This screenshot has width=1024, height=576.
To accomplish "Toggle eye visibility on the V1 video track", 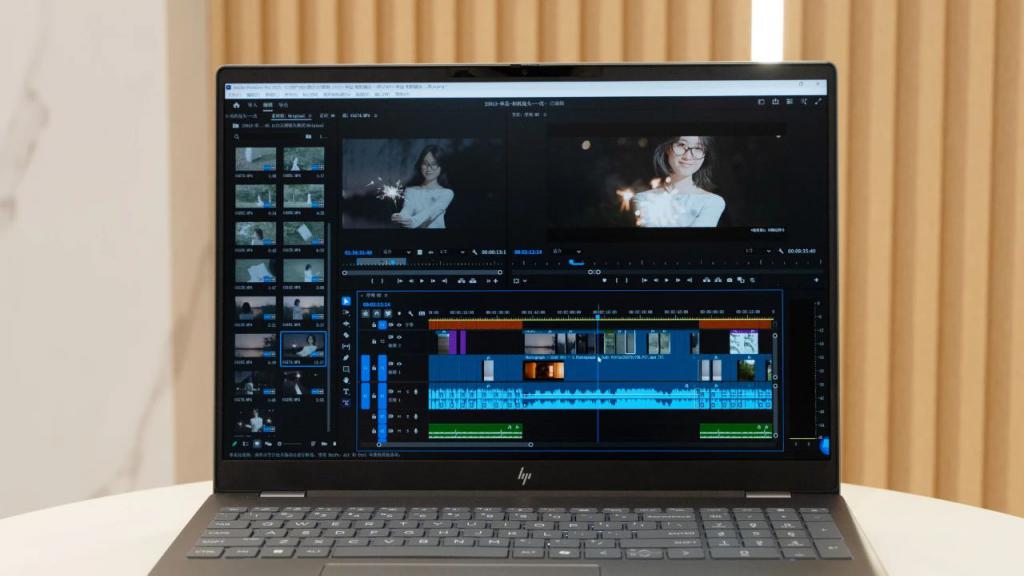I will [x=399, y=364].
